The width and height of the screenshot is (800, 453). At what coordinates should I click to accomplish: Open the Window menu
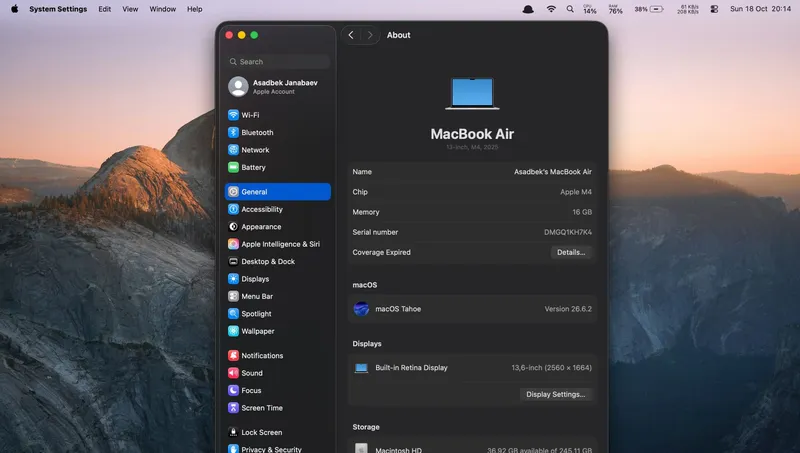[162, 9]
